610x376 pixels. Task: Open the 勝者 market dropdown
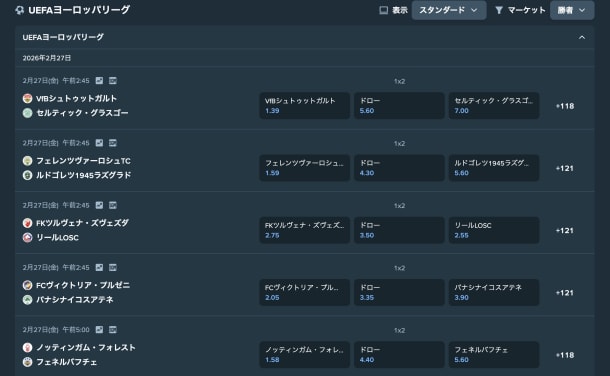[x=572, y=10]
